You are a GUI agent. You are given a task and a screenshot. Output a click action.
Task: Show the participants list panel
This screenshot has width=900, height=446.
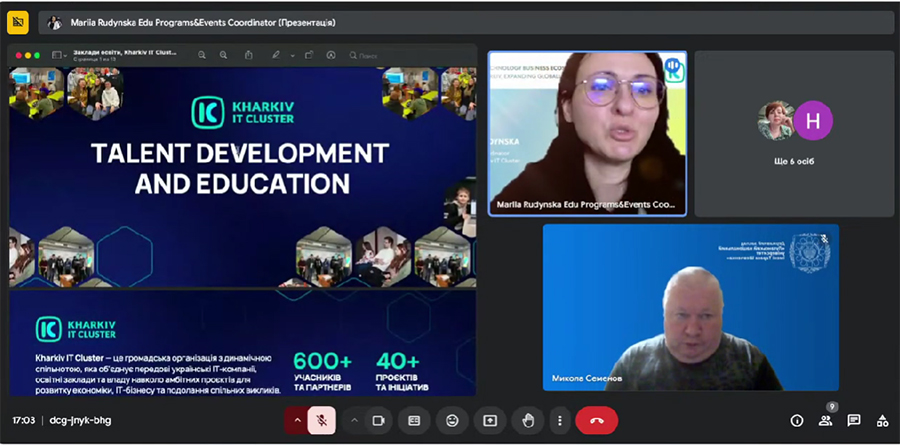pos(825,421)
